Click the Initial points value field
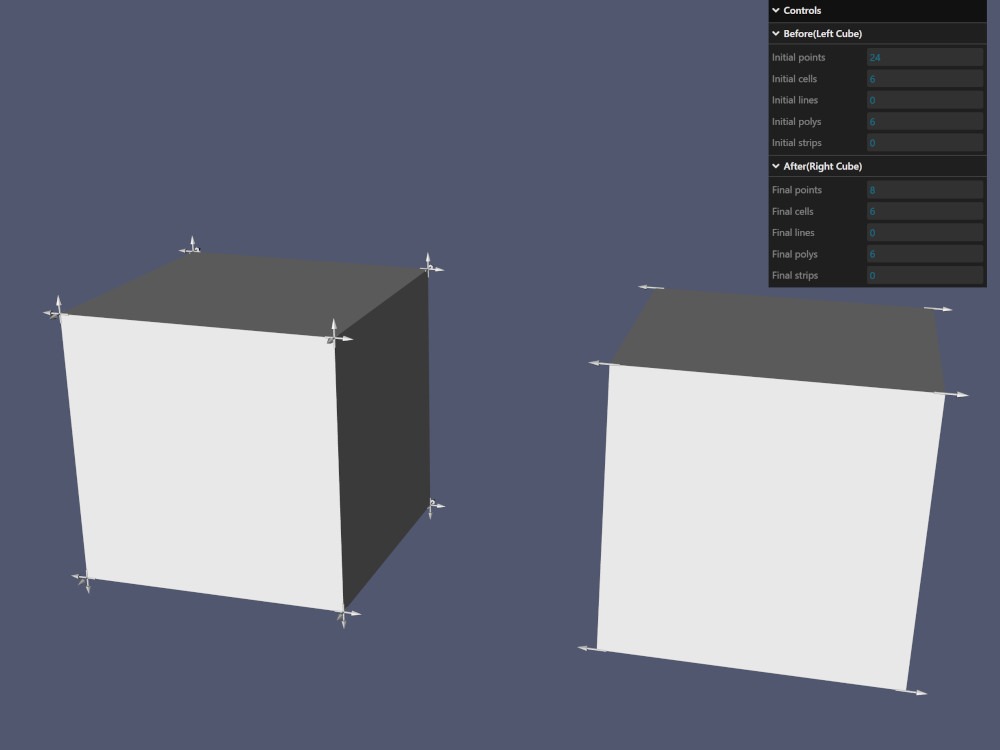Image resolution: width=1000 pixels, height=750 pixels. [924, 58]
